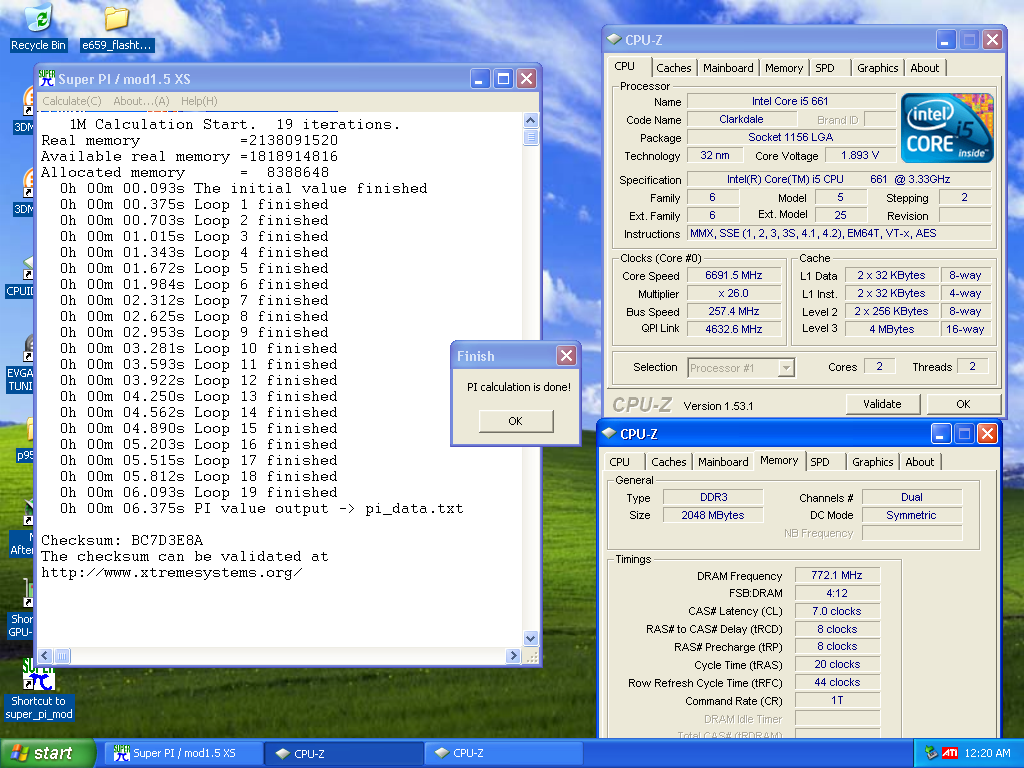Close the Super PI window
1024x768 pixels.
click(526, 79)
